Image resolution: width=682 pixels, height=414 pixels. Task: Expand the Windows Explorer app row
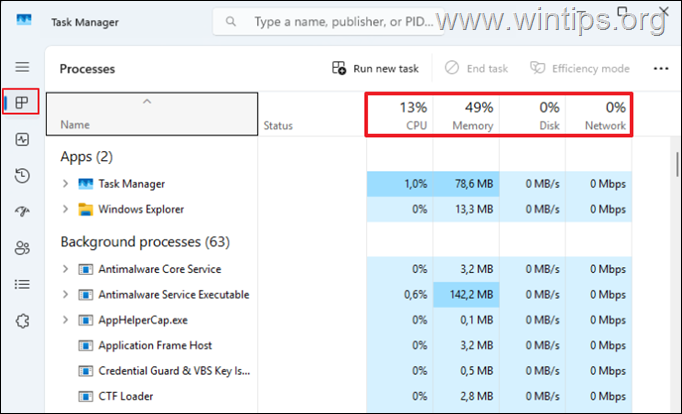pos(65,209)
